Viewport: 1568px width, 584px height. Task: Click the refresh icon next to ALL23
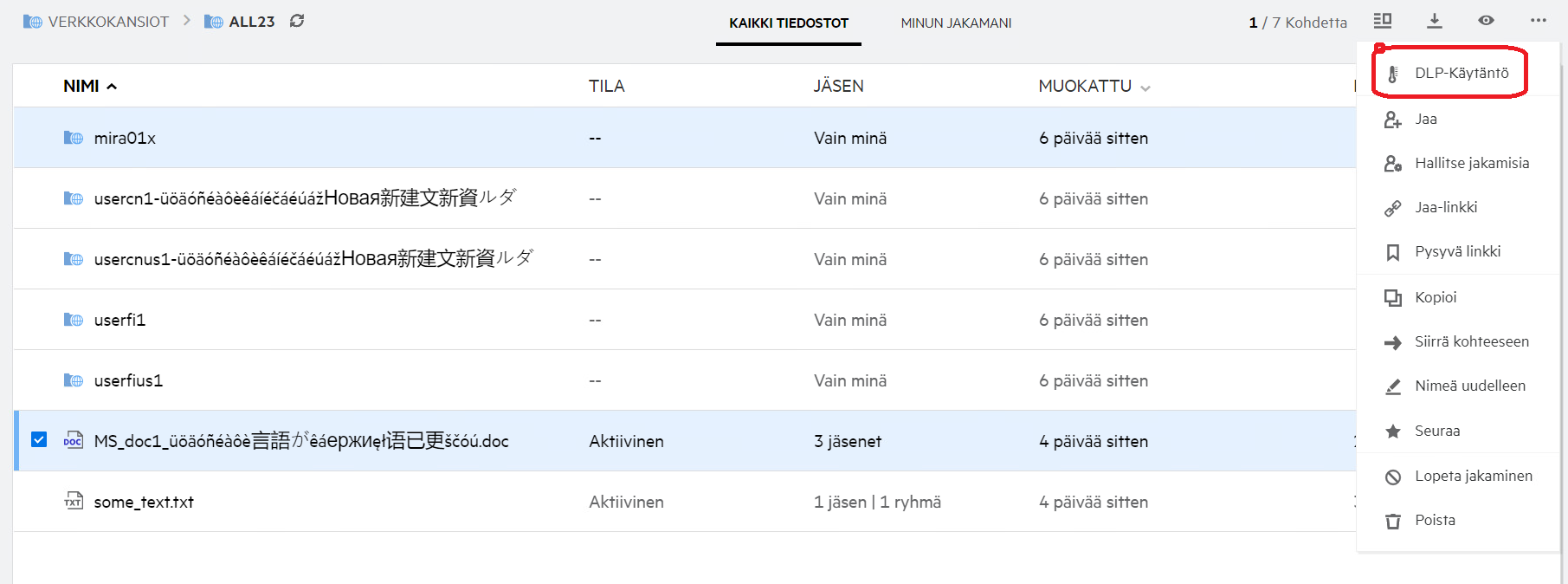click(x=297, y=21)
